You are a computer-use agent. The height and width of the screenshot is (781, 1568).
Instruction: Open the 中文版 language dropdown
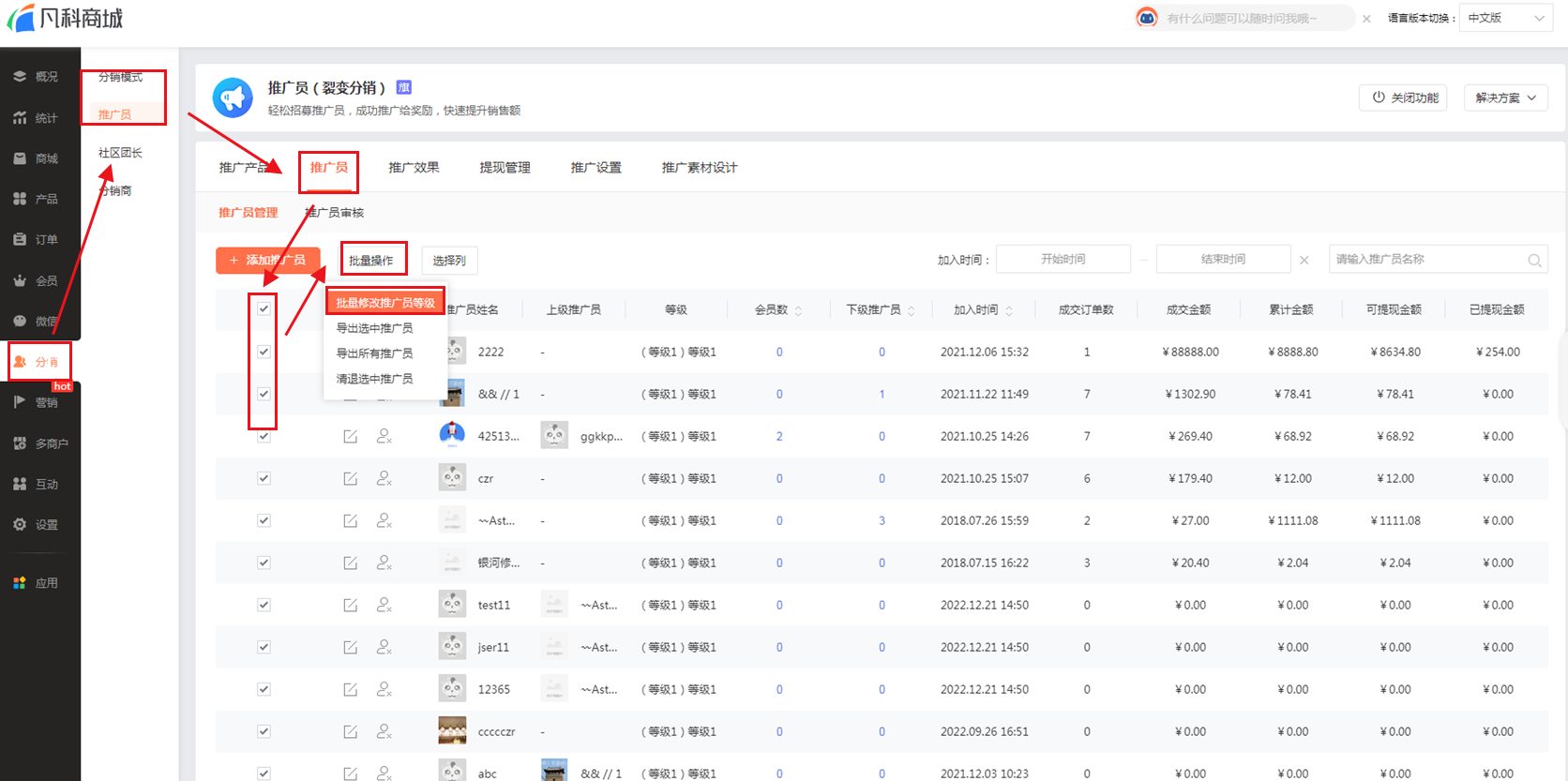(1506, 18)
